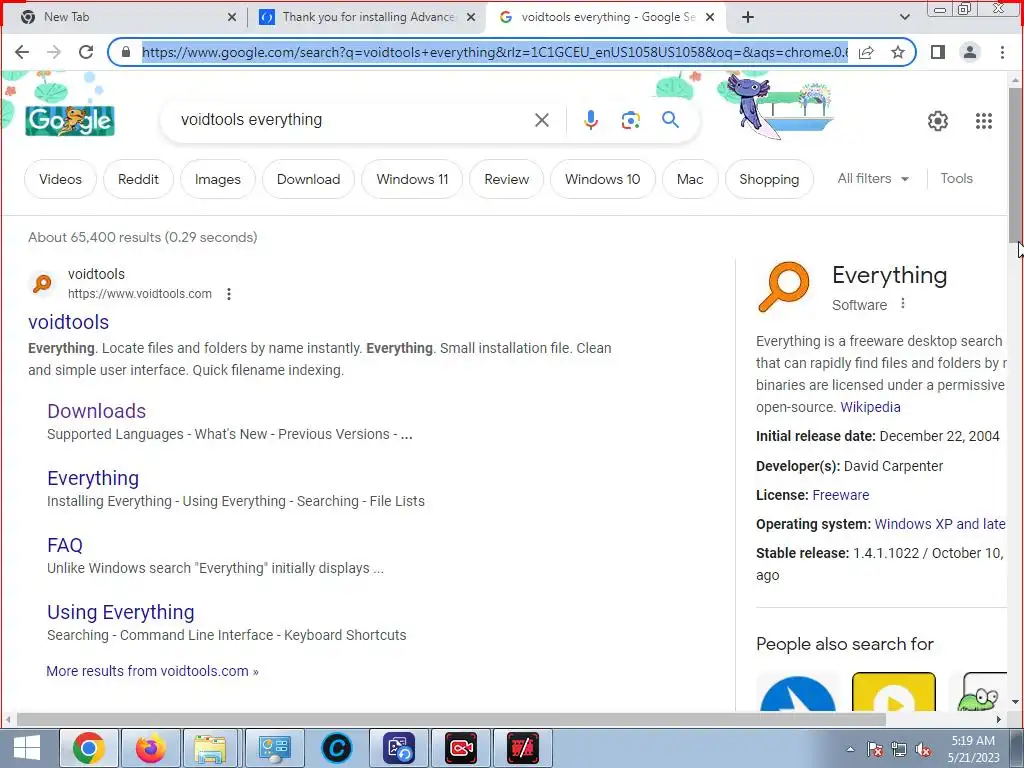Apply the Review filter chip
The width and height of the screenshot is (1024, 768).
506,179
